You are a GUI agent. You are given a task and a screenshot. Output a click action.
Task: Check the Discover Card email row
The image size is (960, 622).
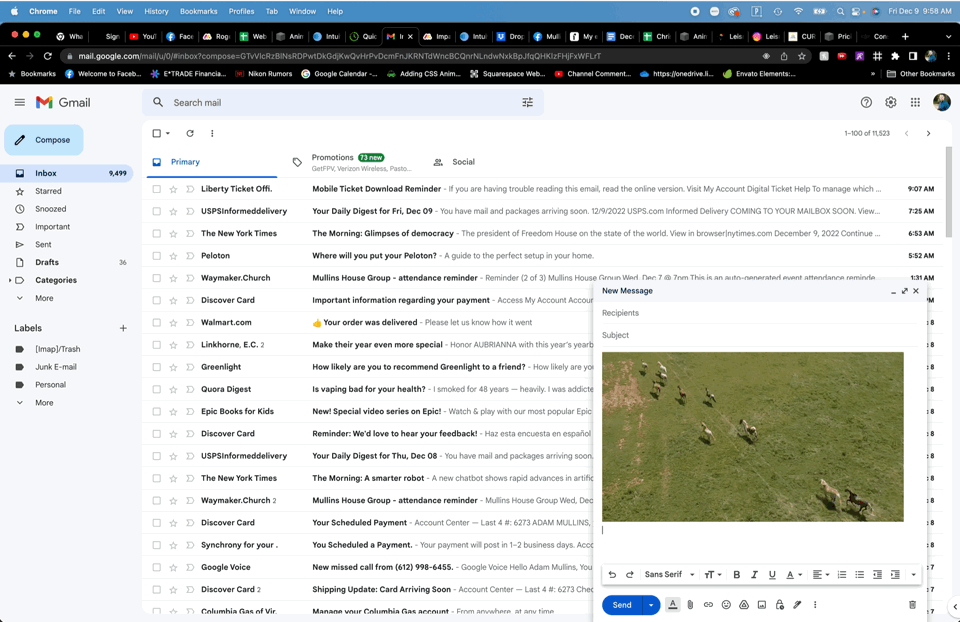pyautogui.click(x=156, y=299)
